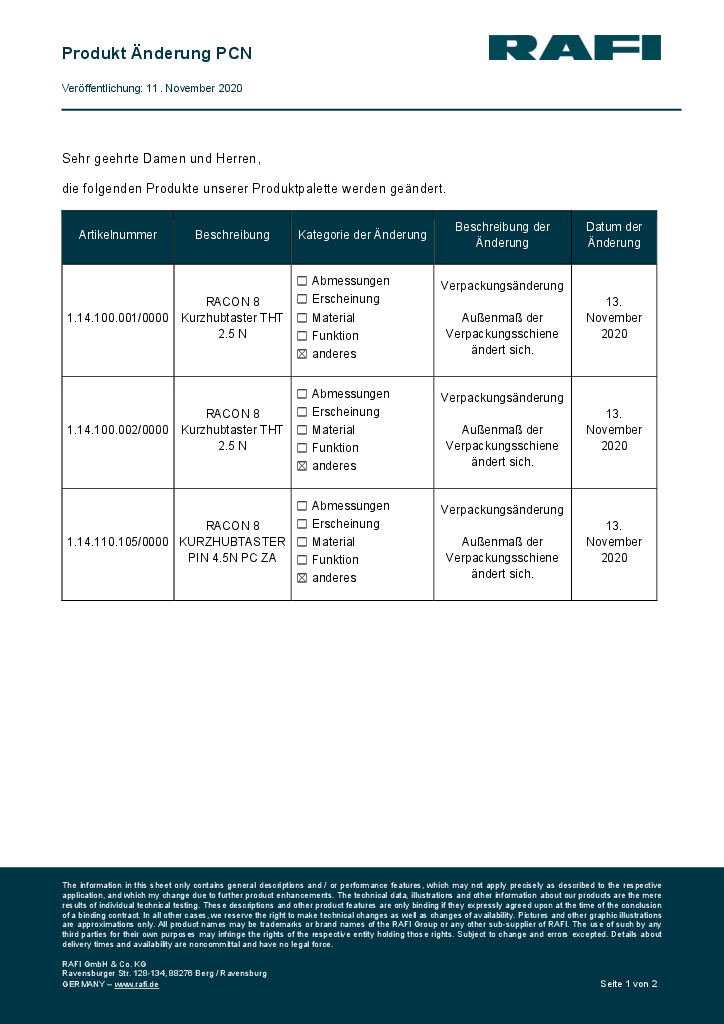
Task: Open the www.rafi.de link in footer
Action: [x=137, y=985]
